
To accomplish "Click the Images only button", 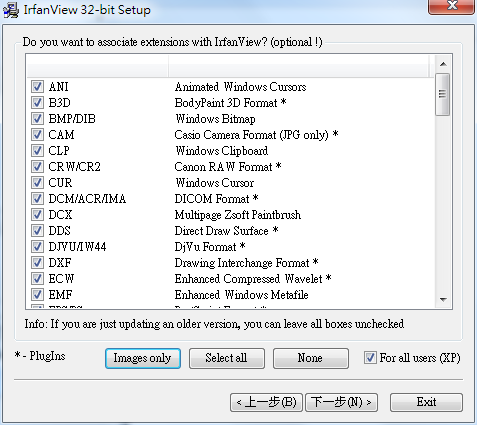I will [143, 358].
